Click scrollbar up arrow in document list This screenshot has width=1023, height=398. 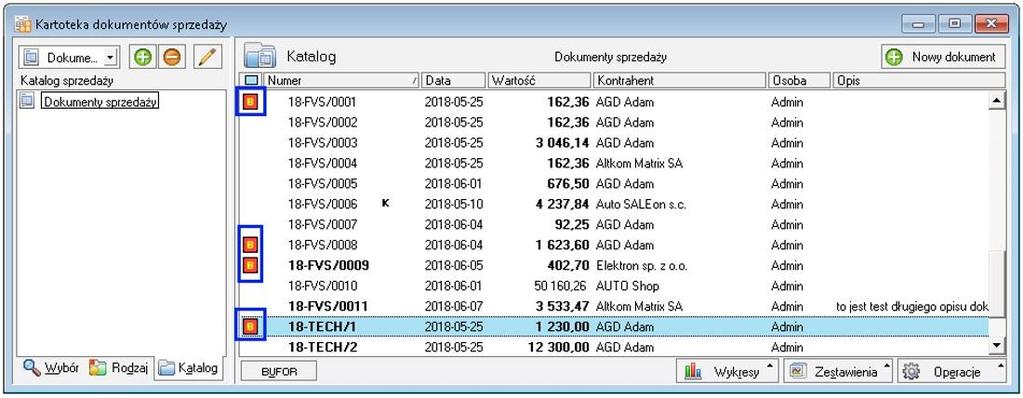[x=997, y=100]
